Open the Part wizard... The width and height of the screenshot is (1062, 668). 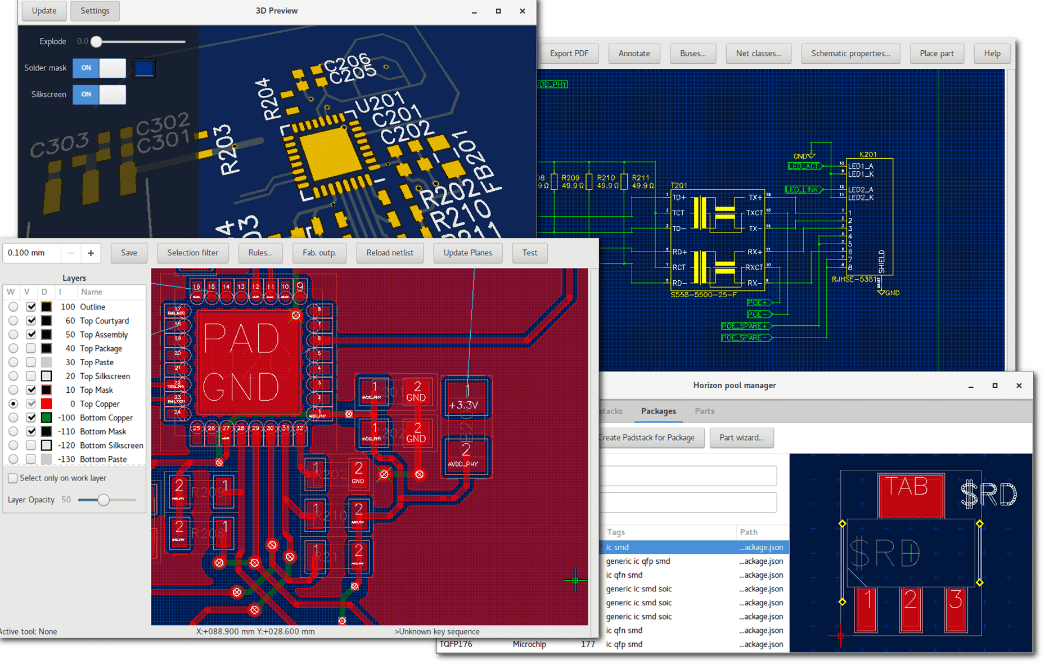click(x=741, y=438)
